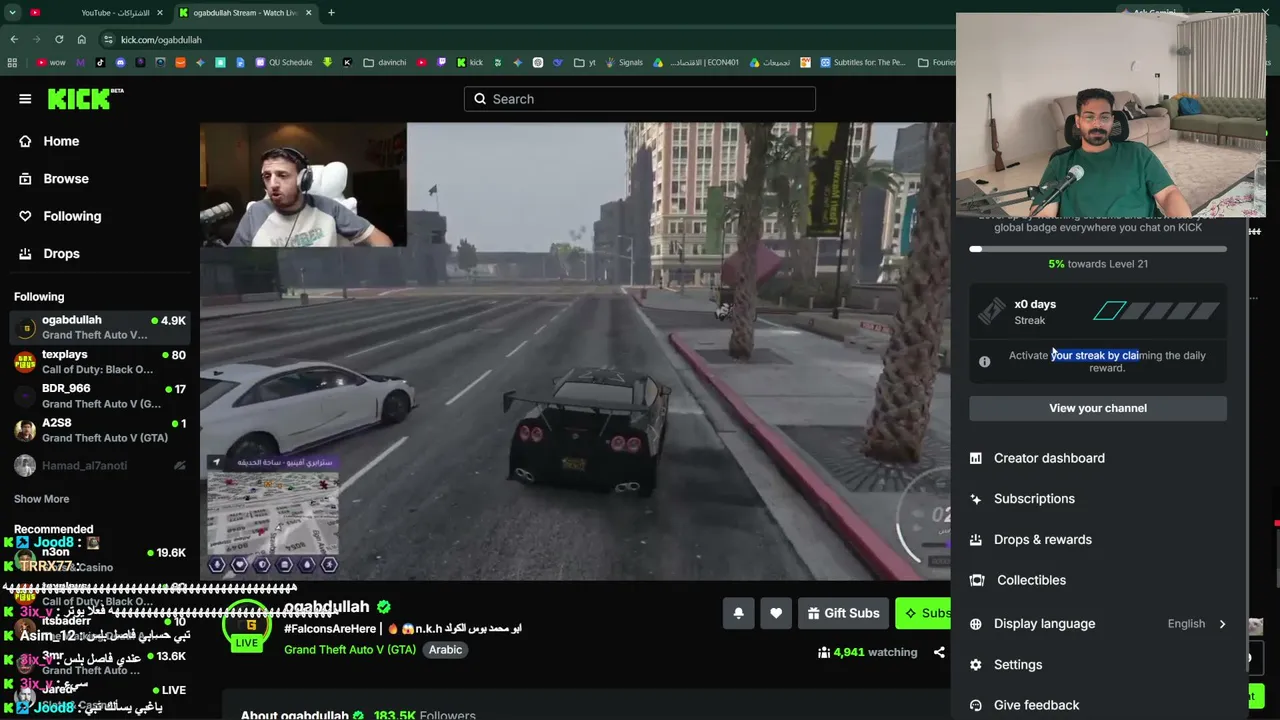Click the ogabdullah stream video player
Screen dimensions: 1280x720
(x=576, y=351)
